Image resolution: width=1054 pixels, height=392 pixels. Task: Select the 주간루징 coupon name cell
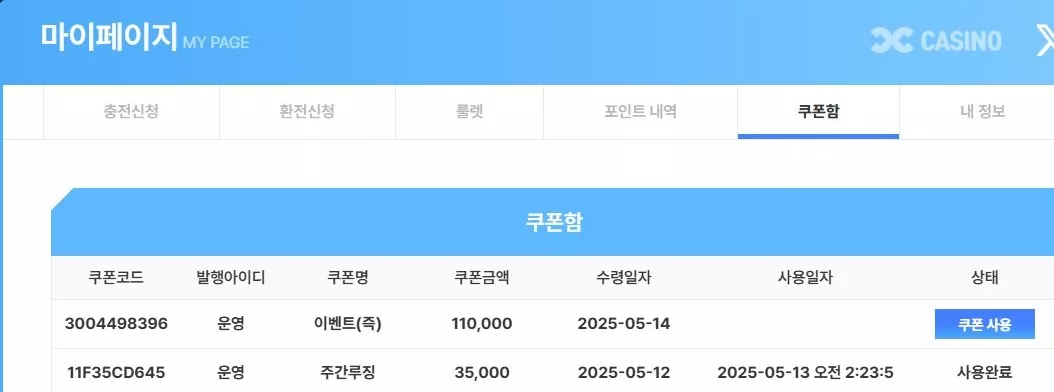348,373
